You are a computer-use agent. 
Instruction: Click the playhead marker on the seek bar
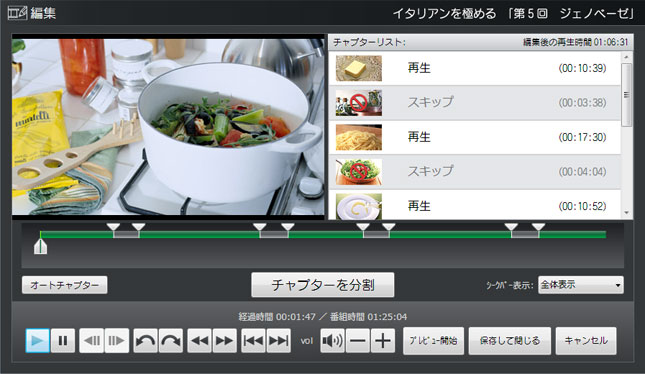click(x=40, y=246)
